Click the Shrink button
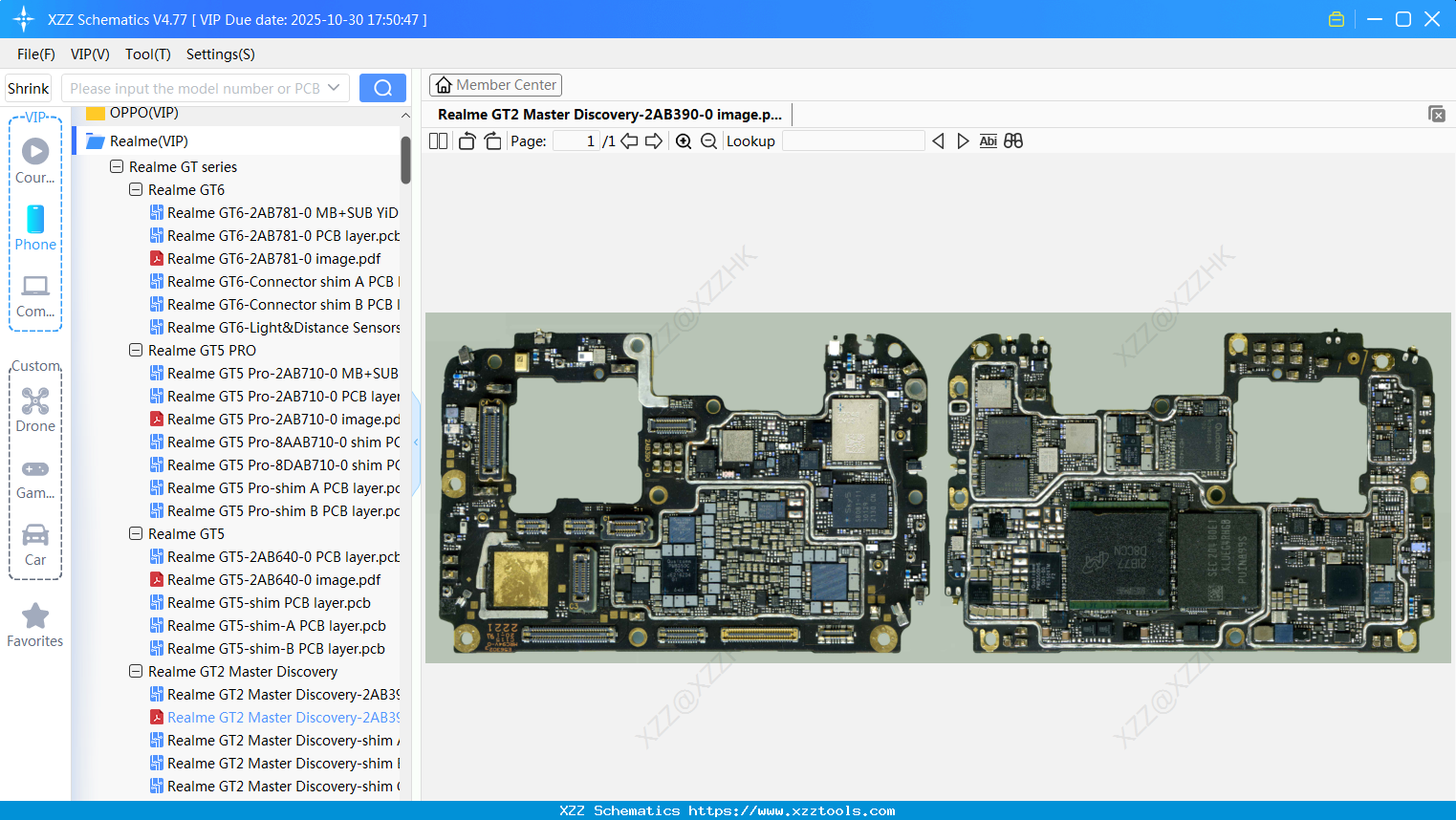1456x820 pixels. click(x=29, y=88)
